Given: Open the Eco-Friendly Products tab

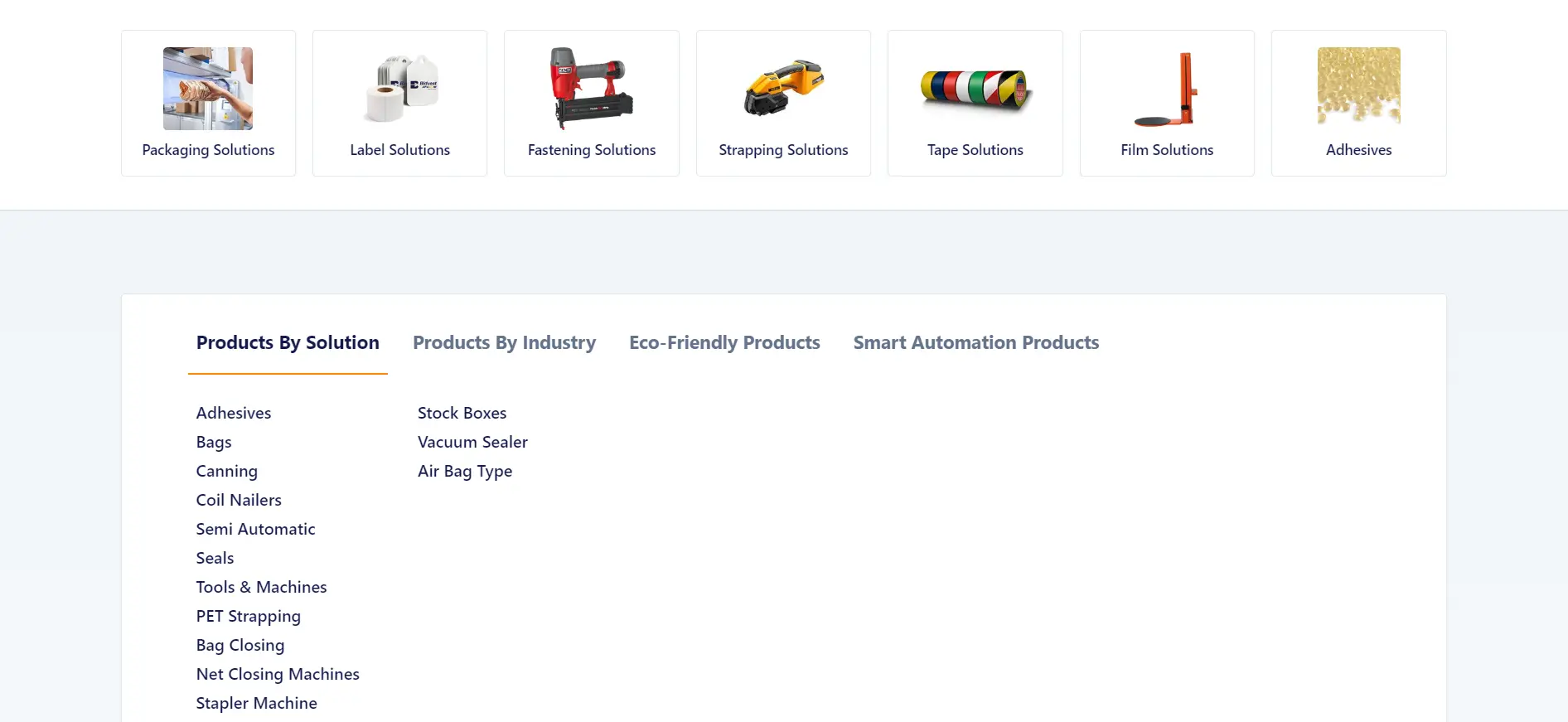Looking at the screenshot, I should [x=724, y=343].
